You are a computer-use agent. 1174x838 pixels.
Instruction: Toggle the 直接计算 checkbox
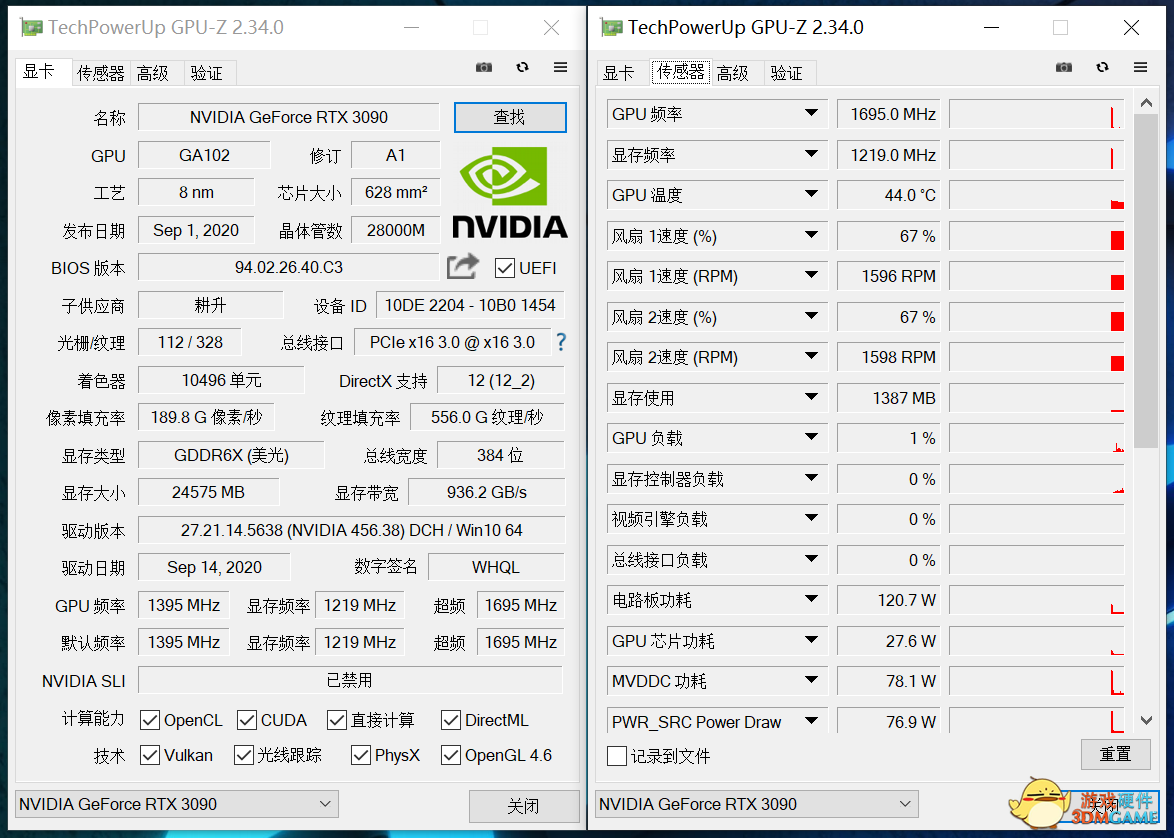337,720
